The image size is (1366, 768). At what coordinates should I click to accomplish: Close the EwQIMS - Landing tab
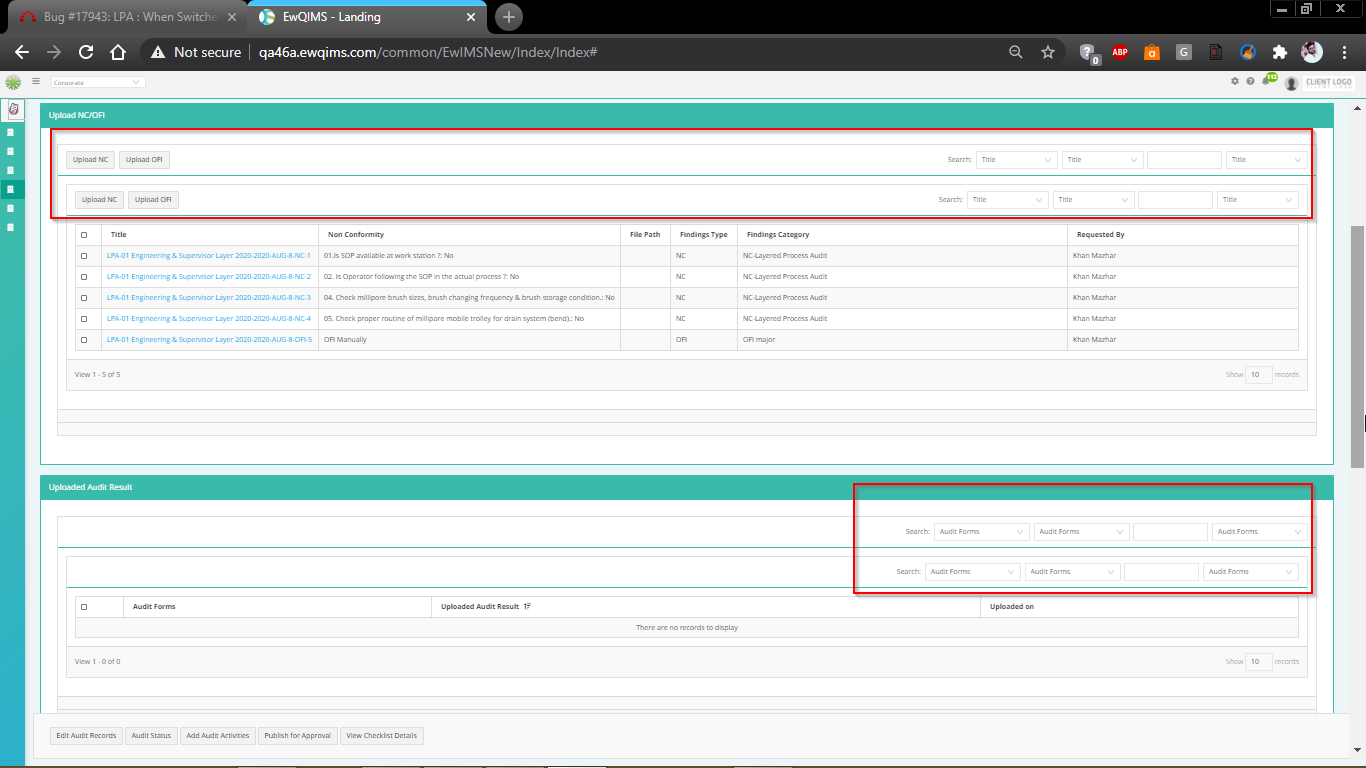point(469,17)
